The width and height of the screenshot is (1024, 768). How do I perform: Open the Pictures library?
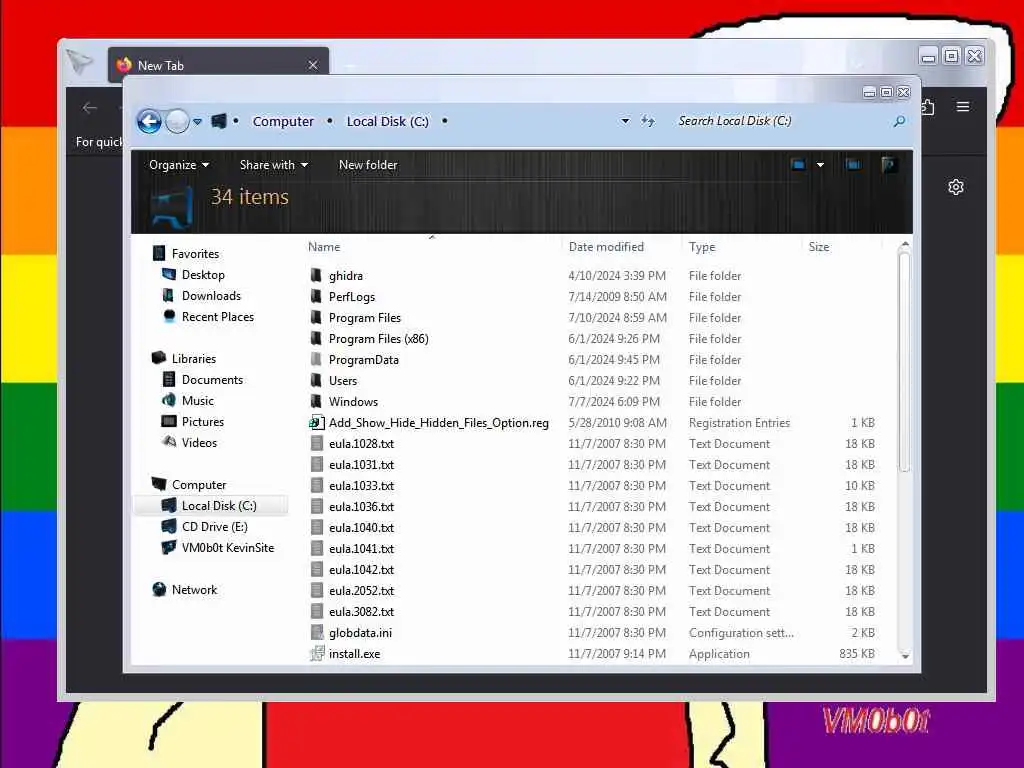[x=202, y=422]
